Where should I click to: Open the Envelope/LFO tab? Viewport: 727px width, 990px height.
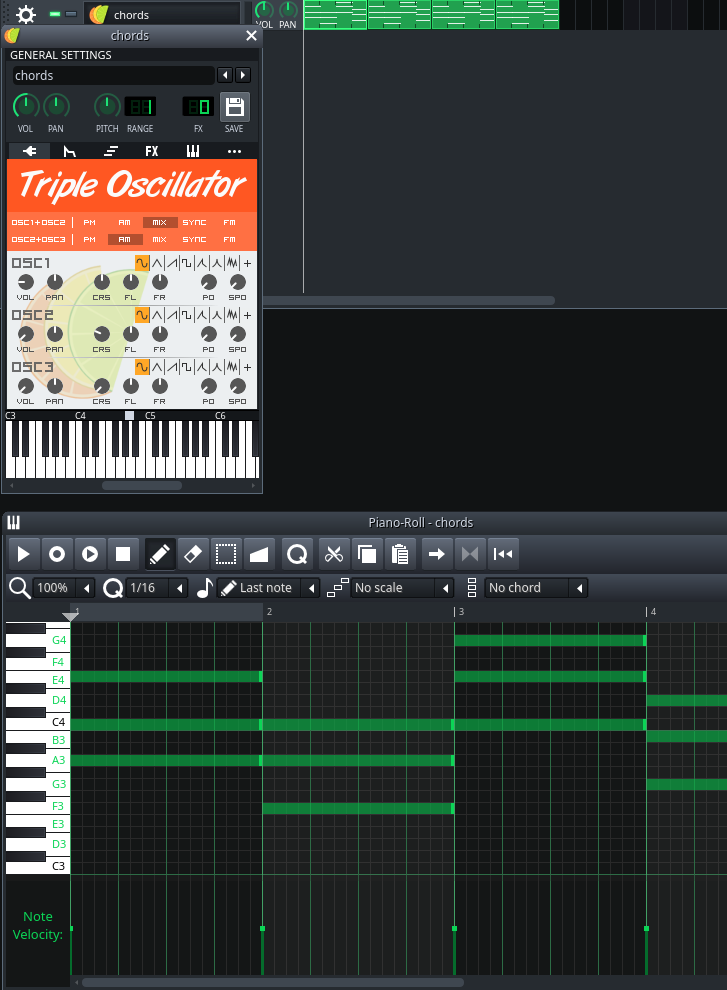pyautogui.click(x=69, y=151)
